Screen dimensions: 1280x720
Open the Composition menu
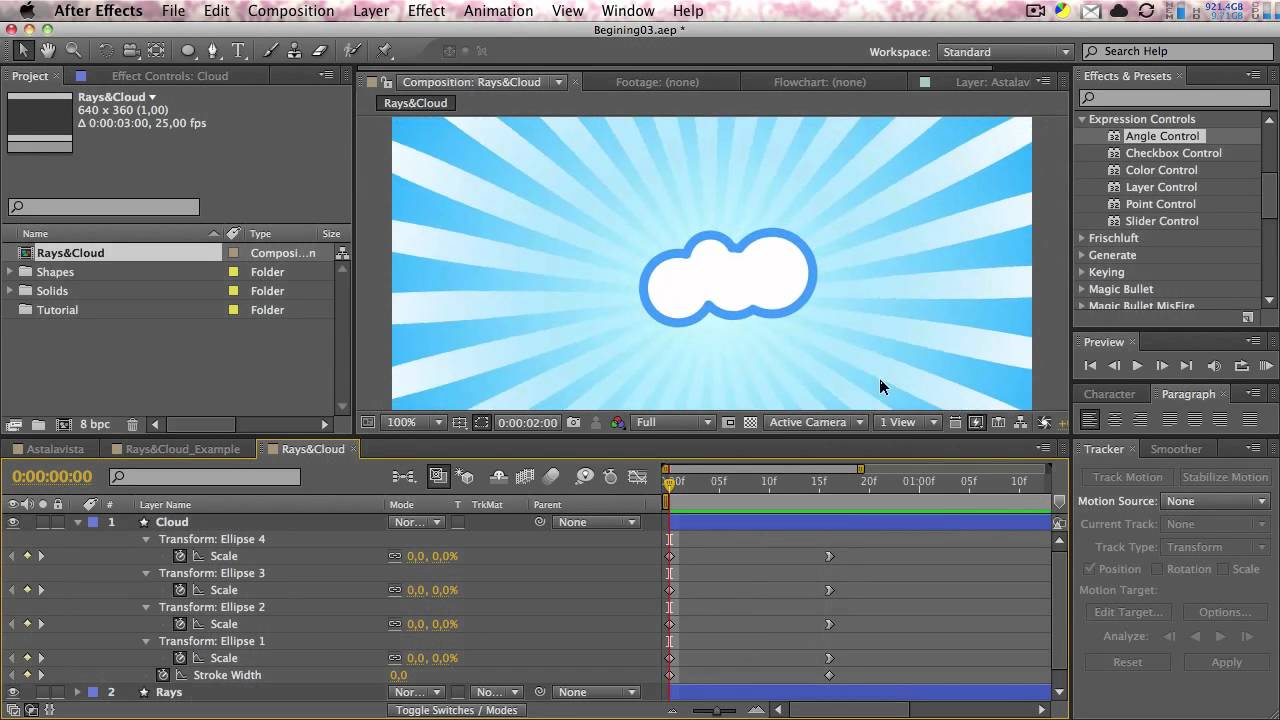[291, 11]
